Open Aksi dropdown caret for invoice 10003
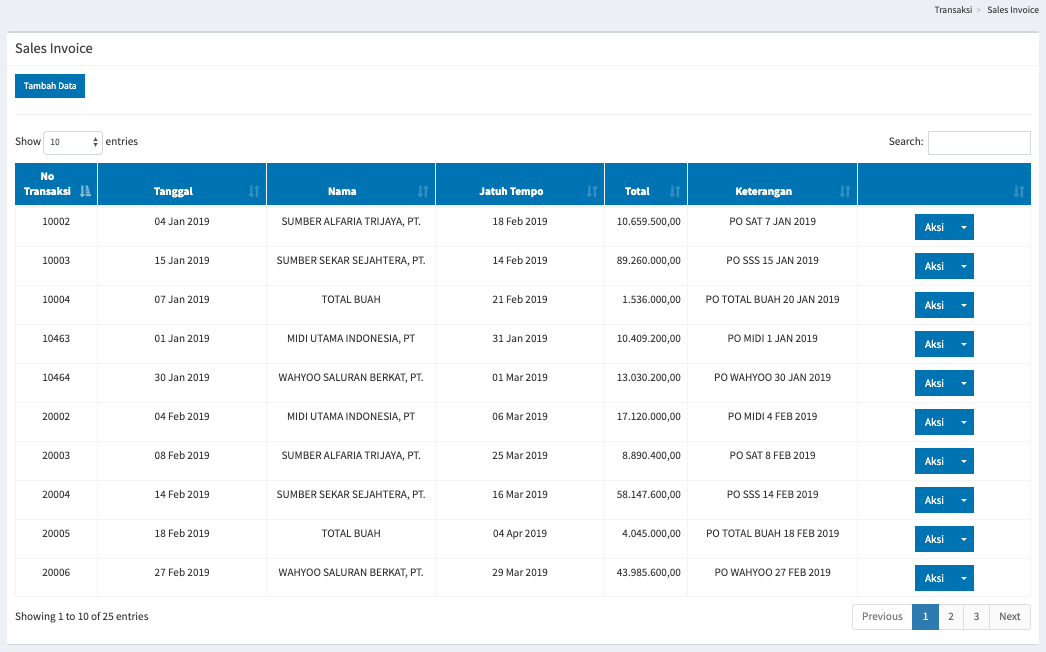This screenshot has height=652, width=1046. pyautogui.click(x=963, y=266)
